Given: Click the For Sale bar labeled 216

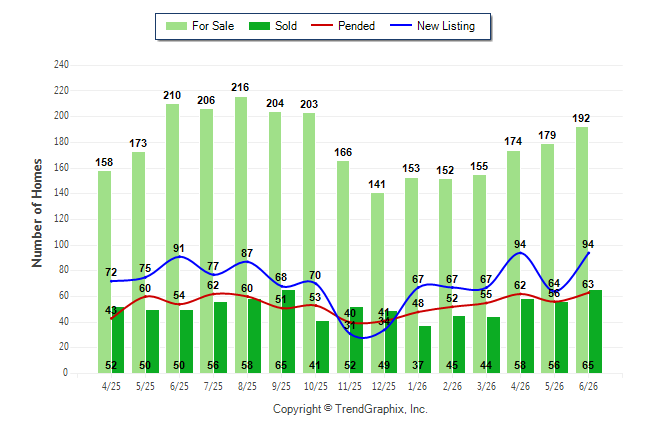Looking at the screenshot, I should [241, 235].
